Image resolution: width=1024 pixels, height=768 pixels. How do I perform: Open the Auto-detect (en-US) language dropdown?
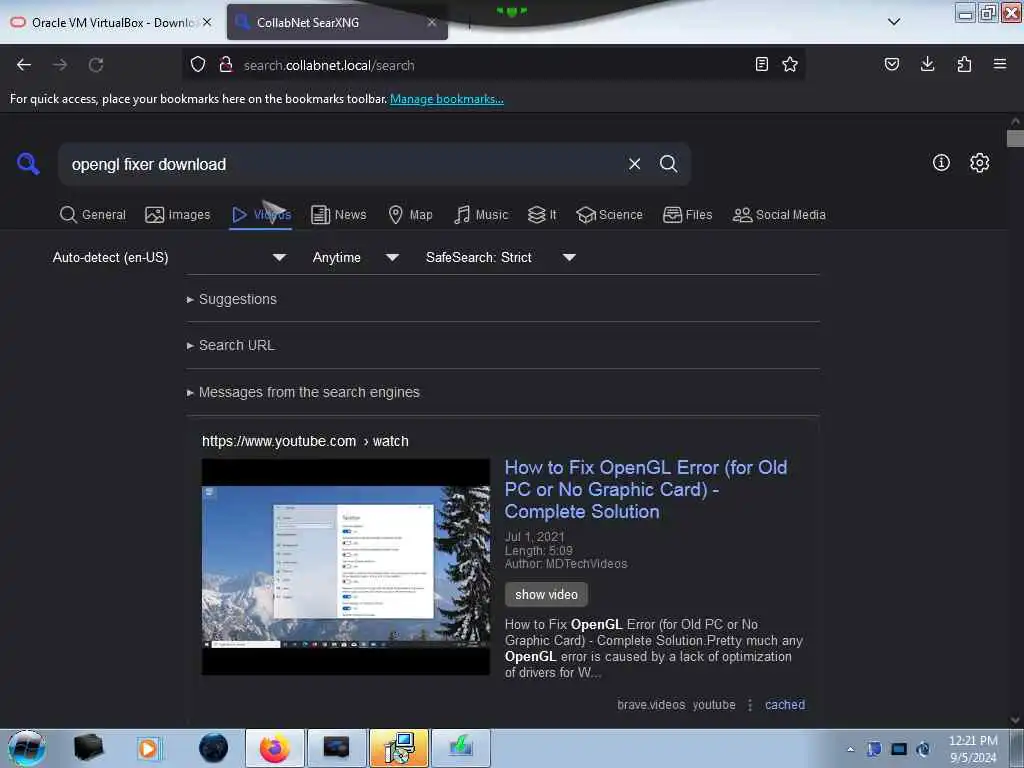click(168, 257)
